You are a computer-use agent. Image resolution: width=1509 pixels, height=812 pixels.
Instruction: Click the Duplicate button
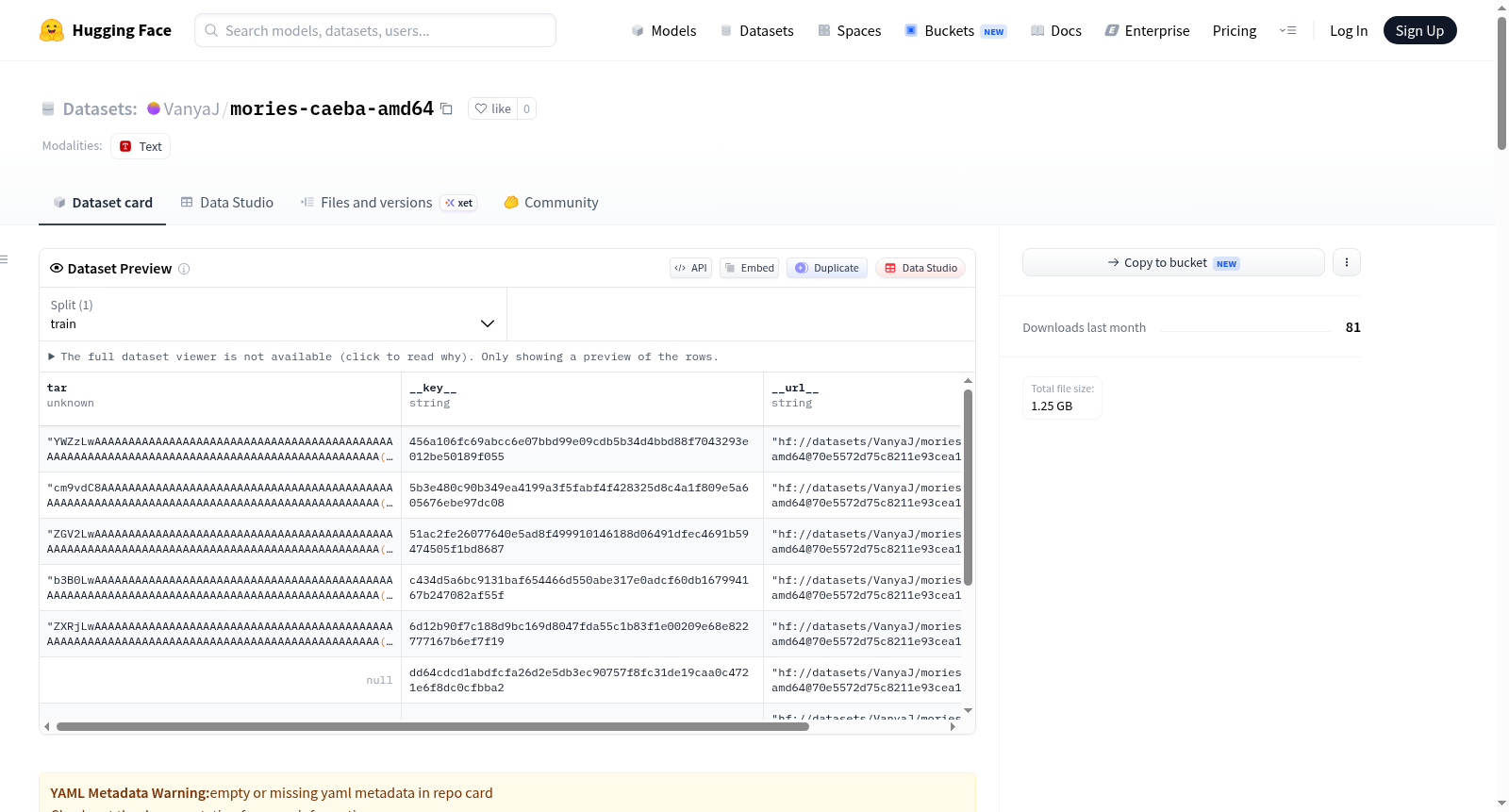(827, 268)
